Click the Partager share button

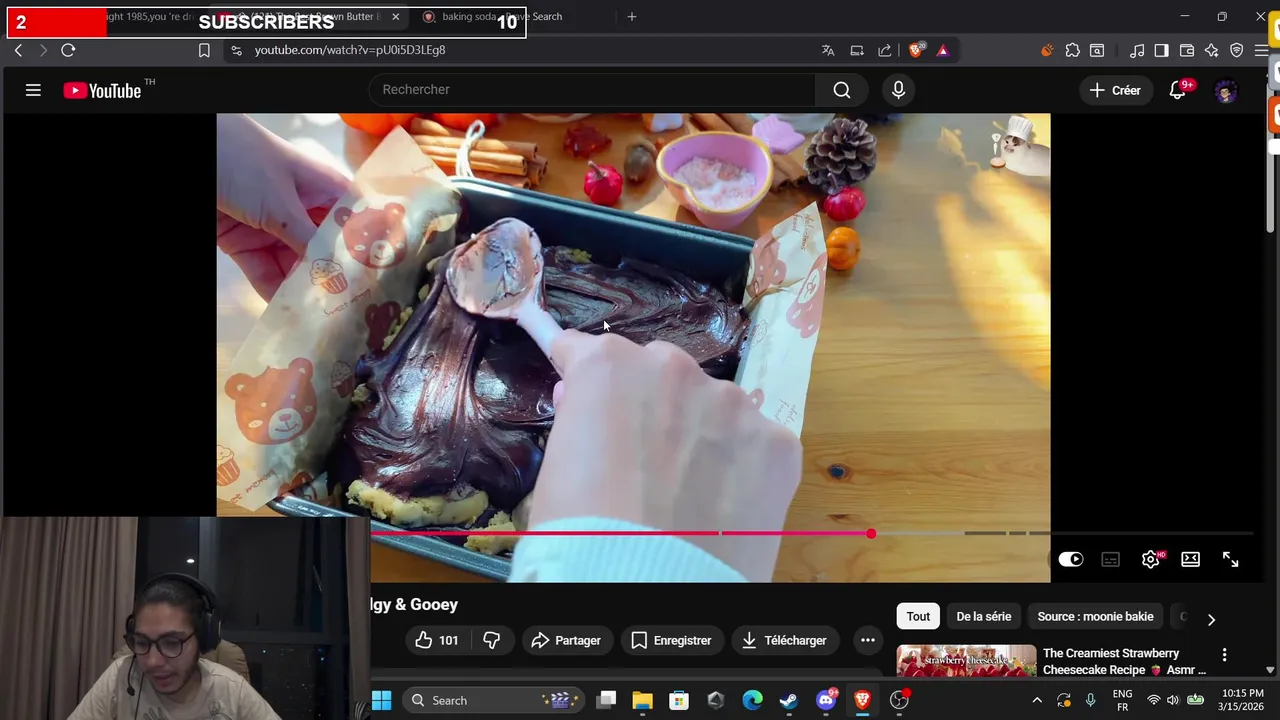point(566,640)
